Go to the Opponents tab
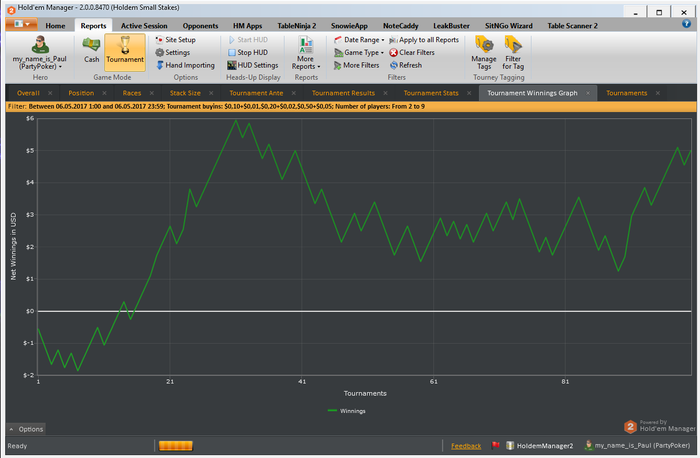This screenshot has height=458, width=700. click(x=200, y=26)
